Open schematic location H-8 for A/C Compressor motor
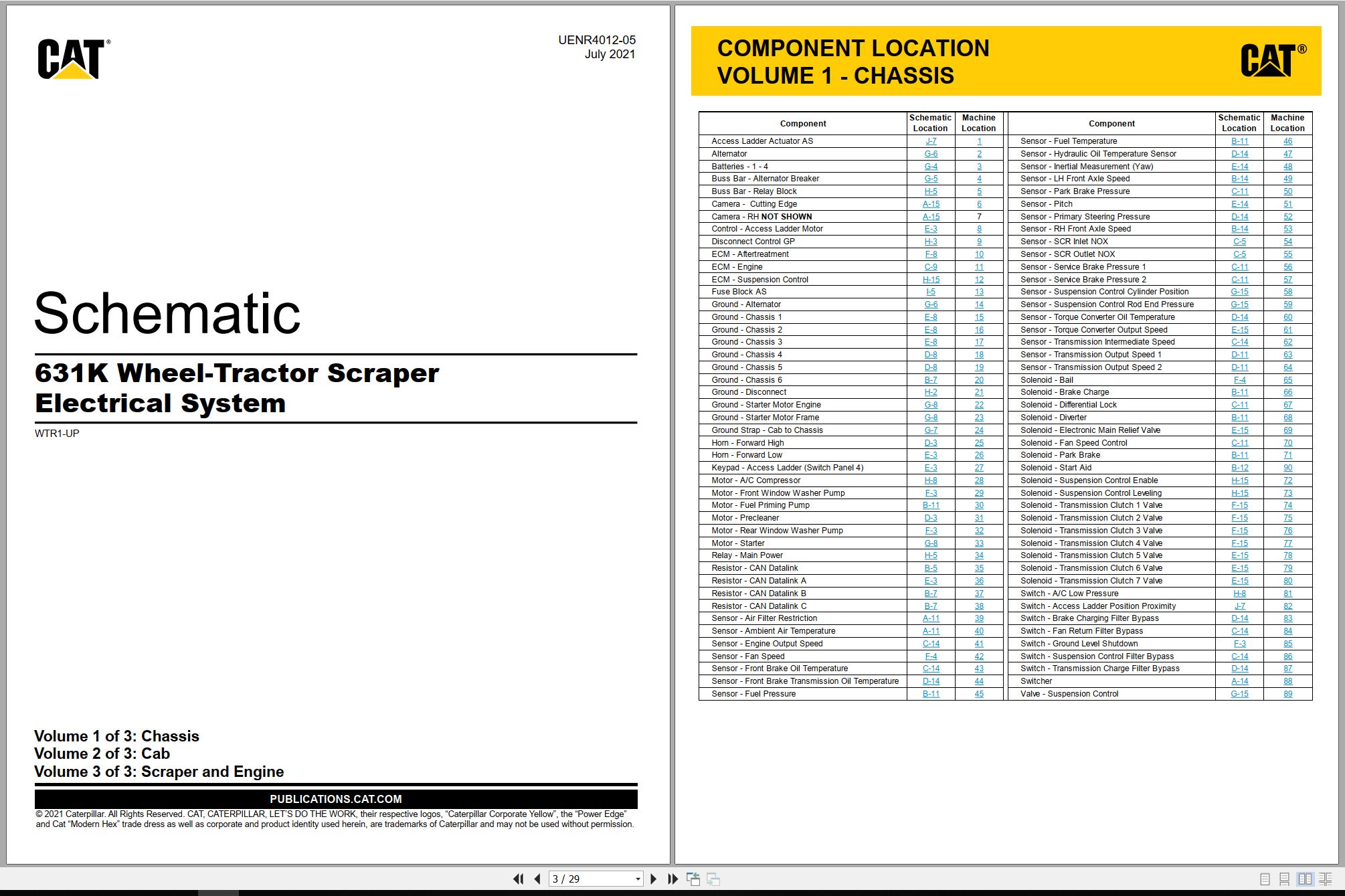The height and width of the screenshot is (896, 1345). coord(931,480)
